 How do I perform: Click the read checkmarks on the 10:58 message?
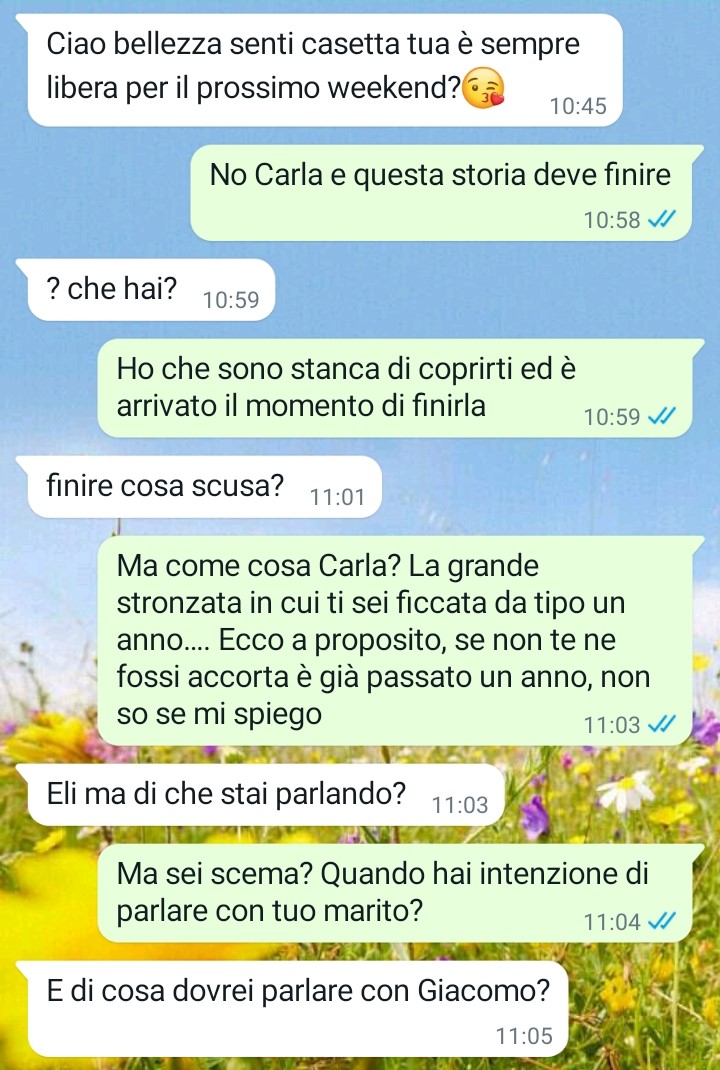[x=661, y=220]
